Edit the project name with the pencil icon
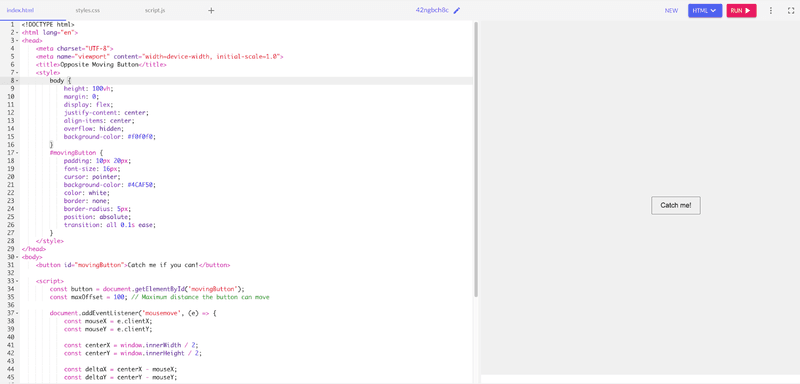 tap(457, 10)
